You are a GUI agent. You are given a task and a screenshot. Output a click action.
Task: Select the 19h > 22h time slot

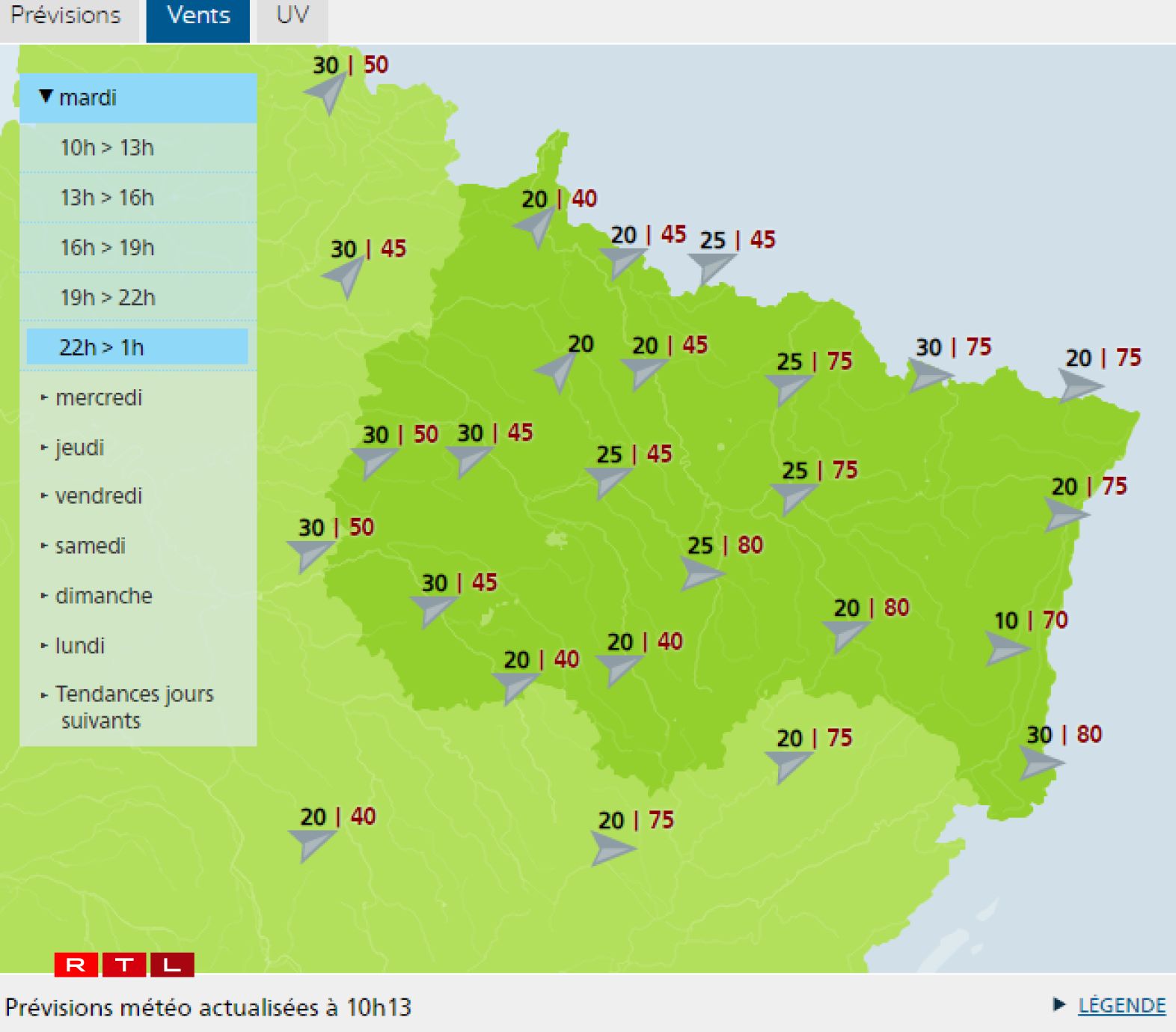108,298
